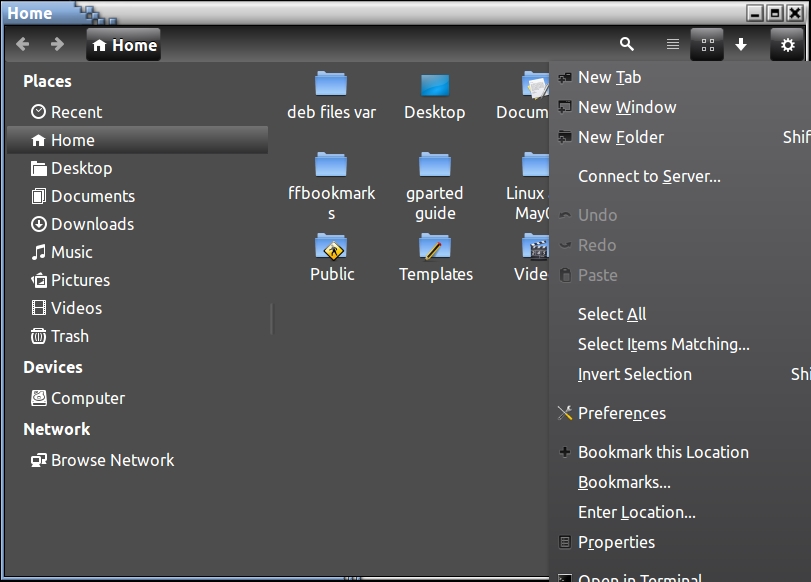
Task: Go back using the left arrow
Action: 23,44
